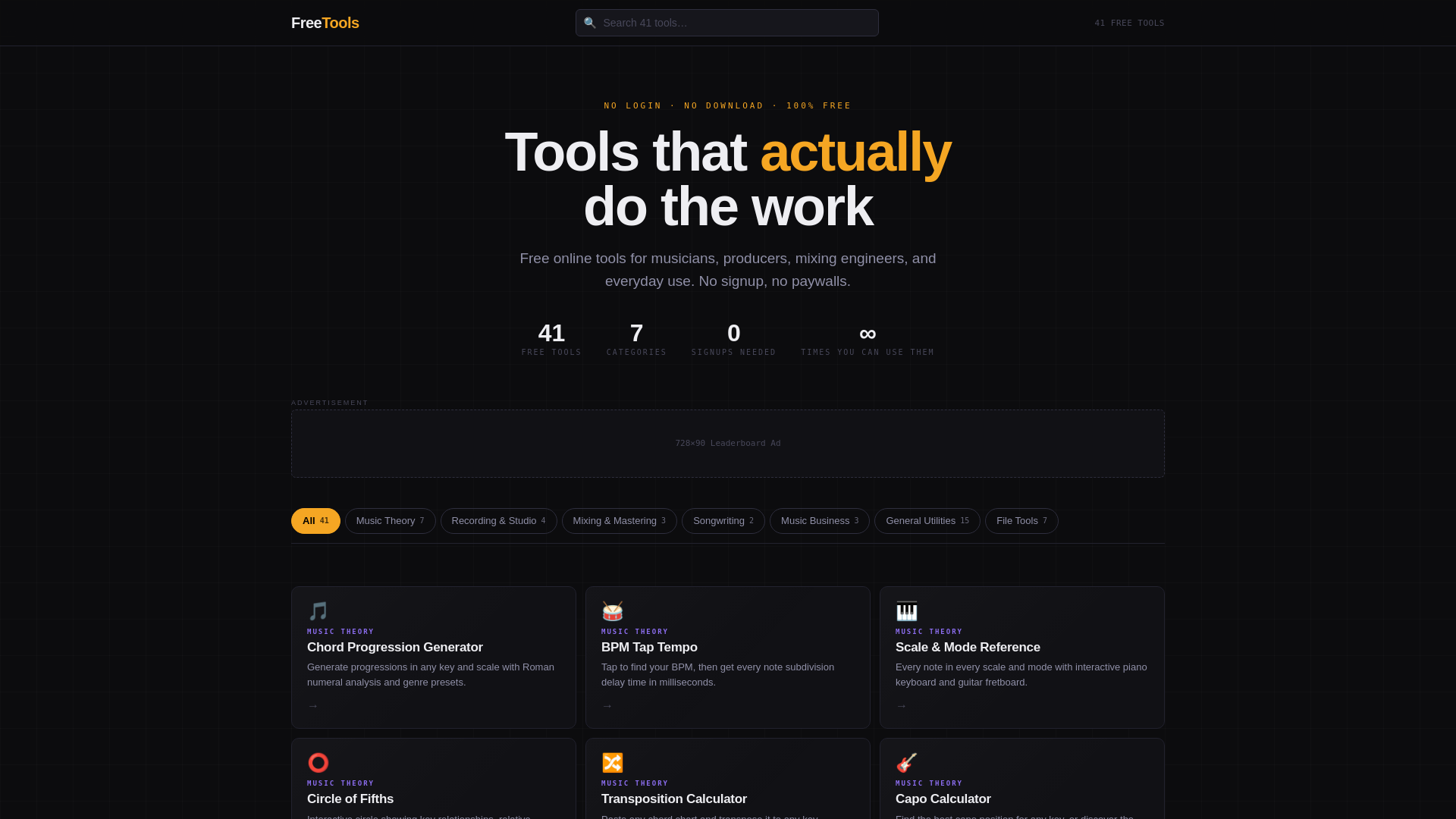Image resolution: width=1456 pixels, height=819 pixels.
Task: Click the Scale & Mode Reference description
Action: 1021,675
